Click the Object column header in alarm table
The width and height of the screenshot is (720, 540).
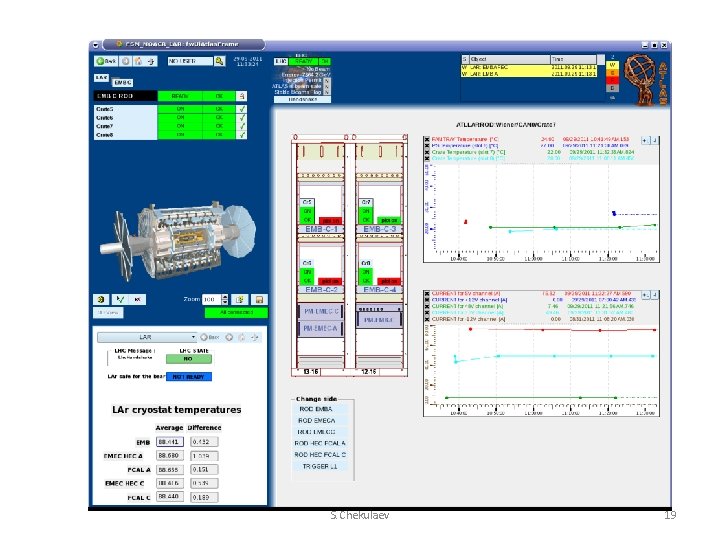click(x=510, y=59)
